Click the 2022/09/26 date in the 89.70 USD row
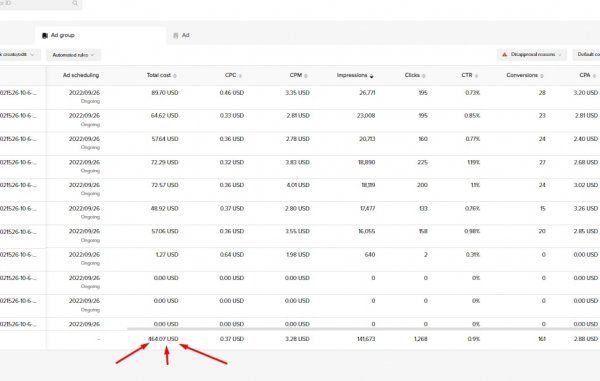Viewport: 600px width, 381px height. (x=84, y=93)
